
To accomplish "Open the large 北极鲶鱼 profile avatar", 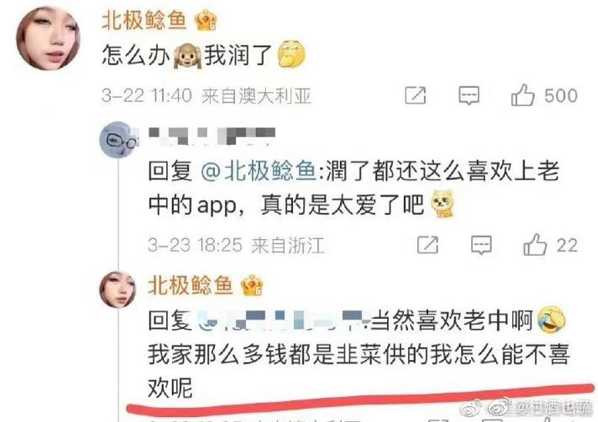I will tap(48, 38).
